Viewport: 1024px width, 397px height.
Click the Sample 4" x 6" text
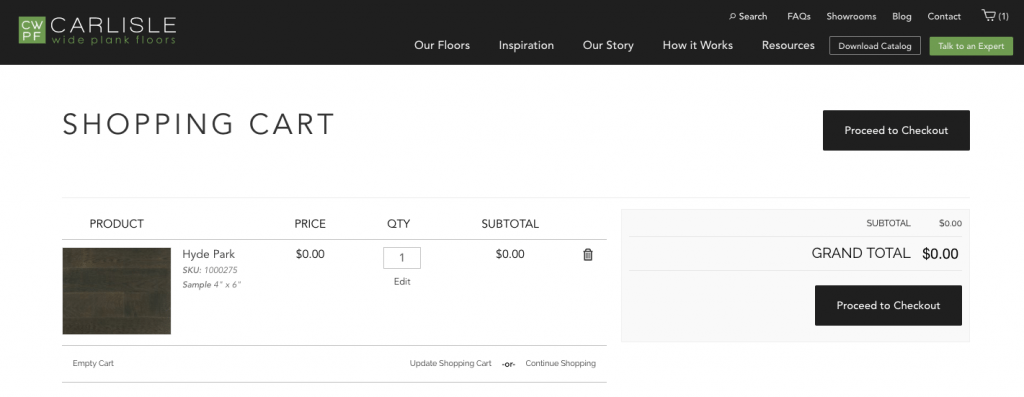point(212,285)
